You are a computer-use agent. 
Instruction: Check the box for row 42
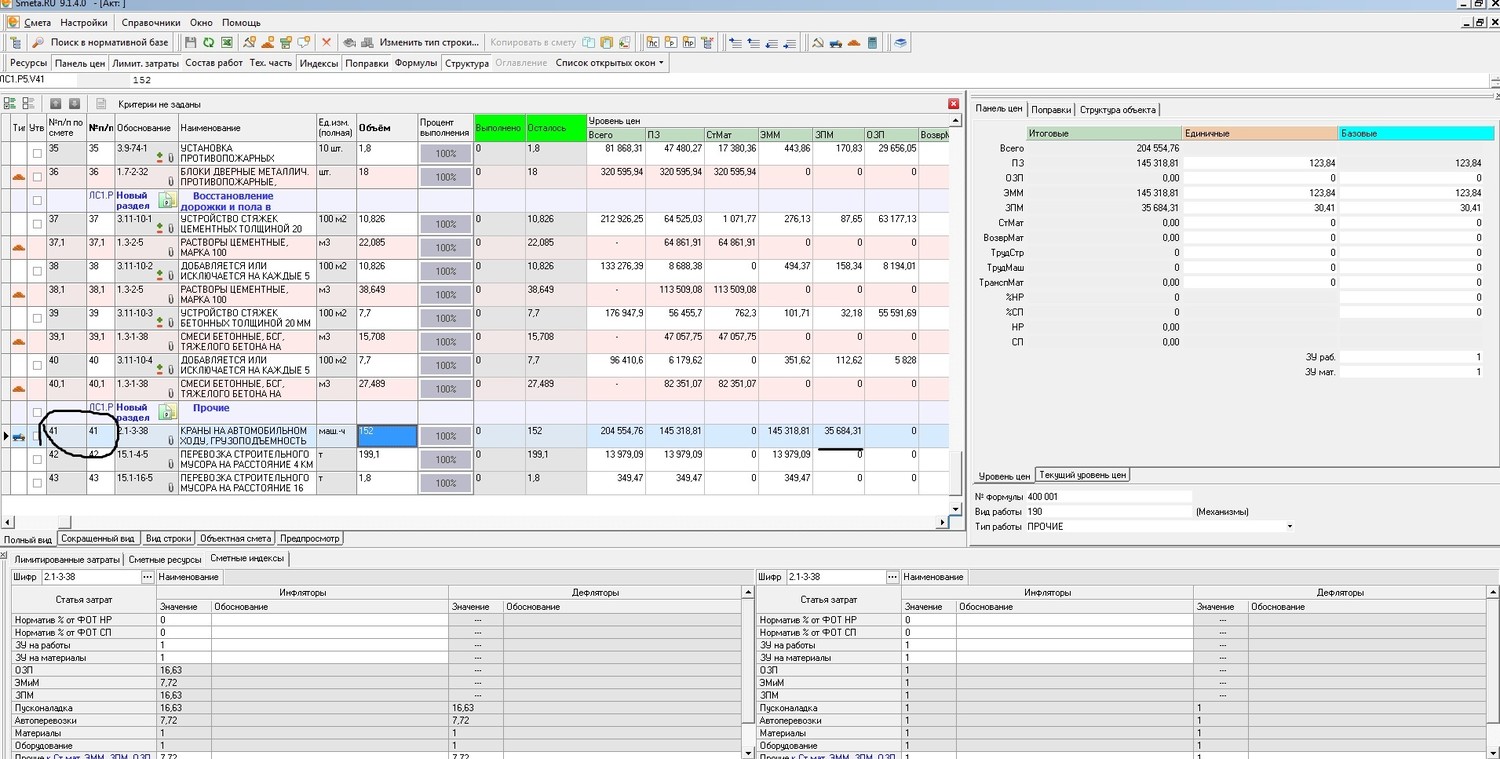pyautogui.click(x=37, y=460)
